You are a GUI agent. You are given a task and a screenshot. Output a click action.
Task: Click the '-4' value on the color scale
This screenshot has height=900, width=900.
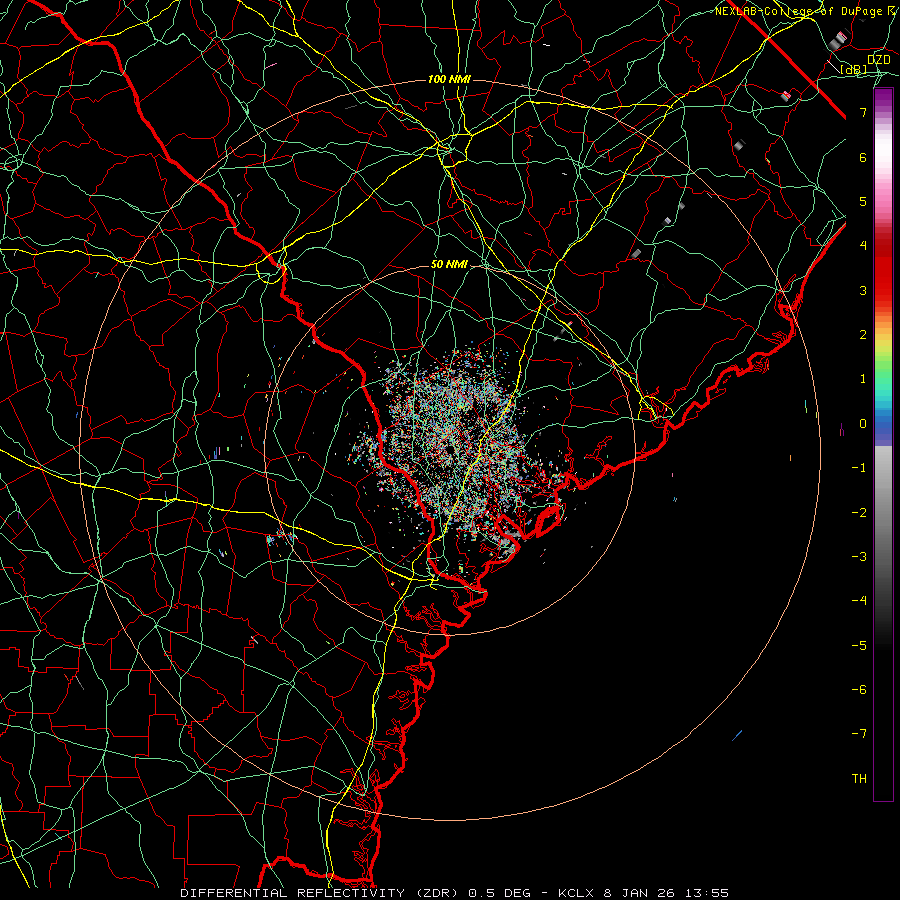859,601
